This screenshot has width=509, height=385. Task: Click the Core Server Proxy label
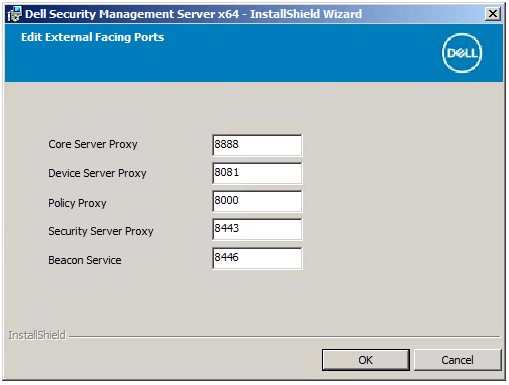[93, 144]
